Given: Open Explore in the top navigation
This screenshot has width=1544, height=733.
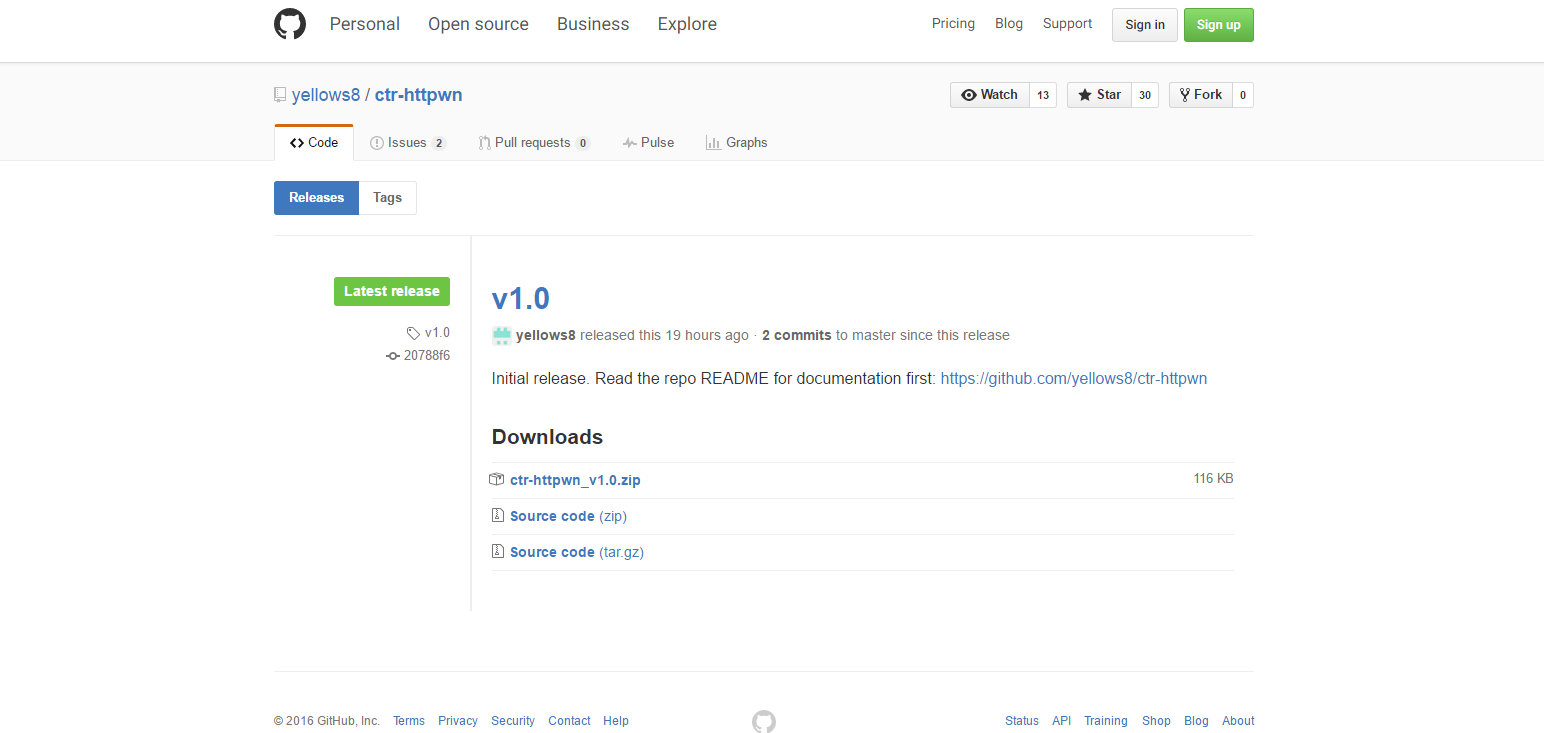Looking at the screenshot, I should (x=687, y=24).
